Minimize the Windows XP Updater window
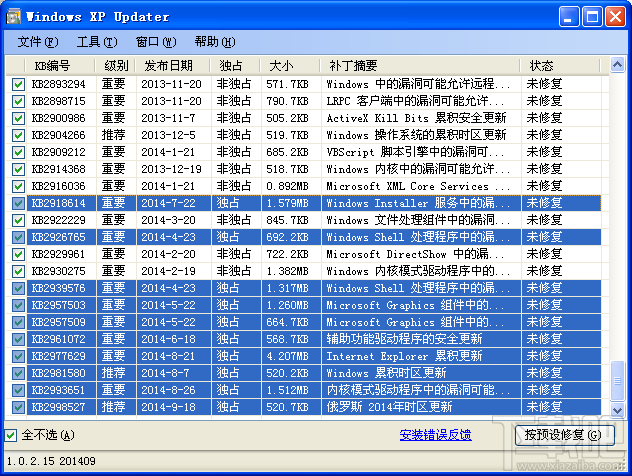 [x=569, y=17]
